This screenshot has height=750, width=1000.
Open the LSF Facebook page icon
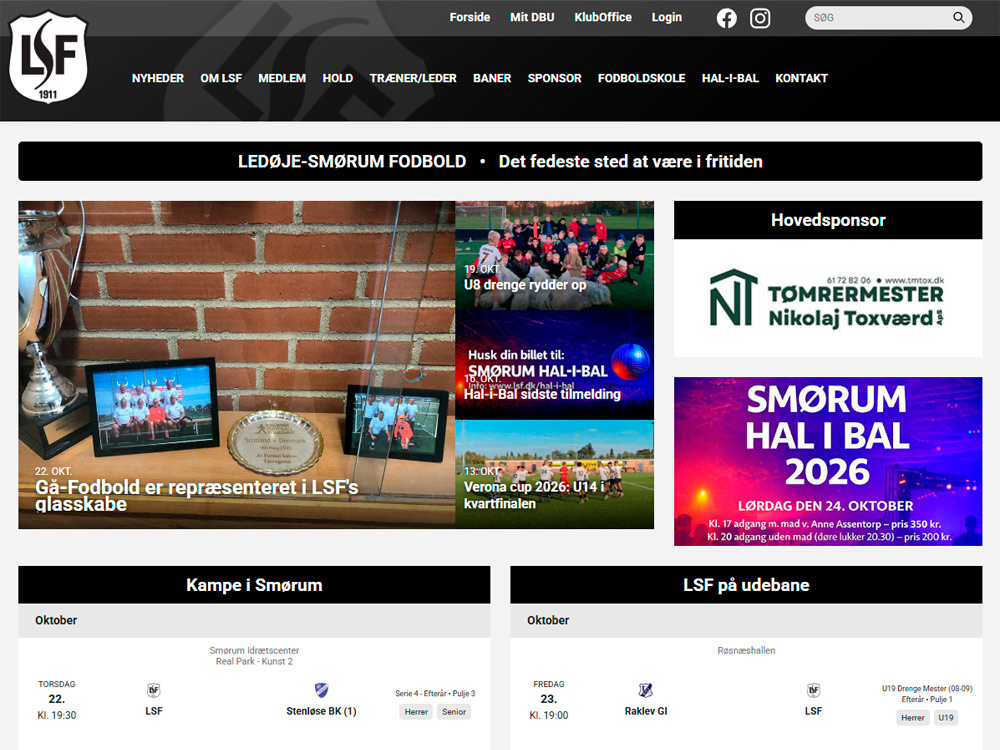click(x=726, y=18)
